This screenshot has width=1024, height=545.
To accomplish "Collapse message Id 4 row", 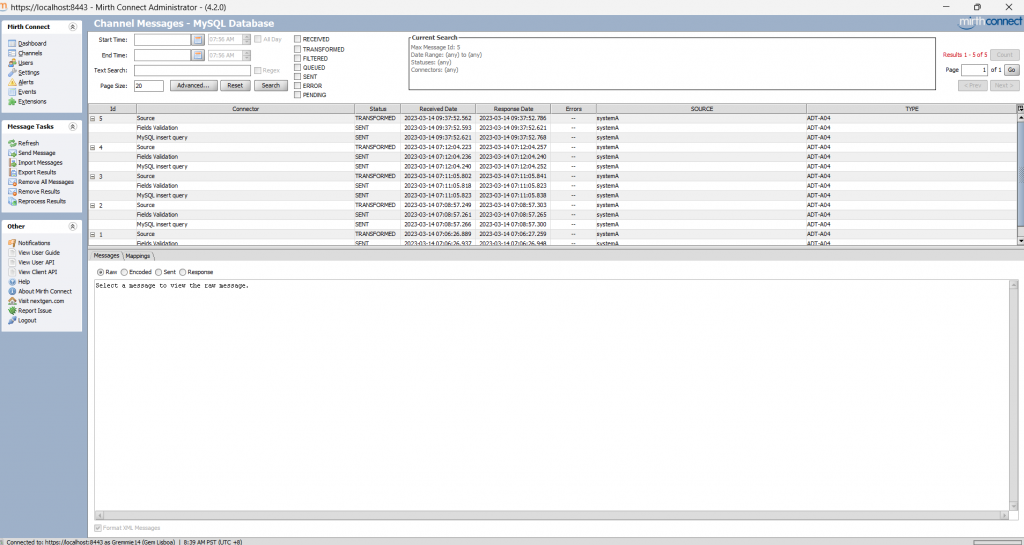I will tap(92, 148).
